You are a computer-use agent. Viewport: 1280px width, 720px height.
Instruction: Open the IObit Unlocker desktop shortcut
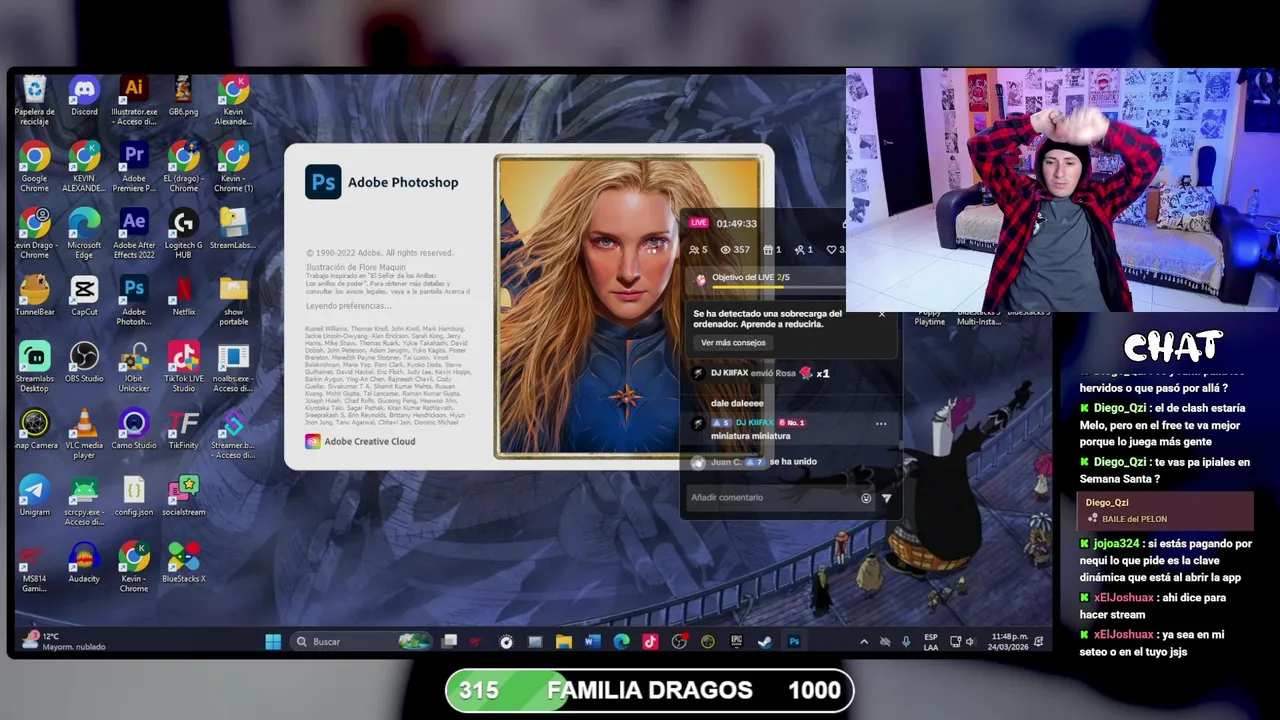point(134,367)
